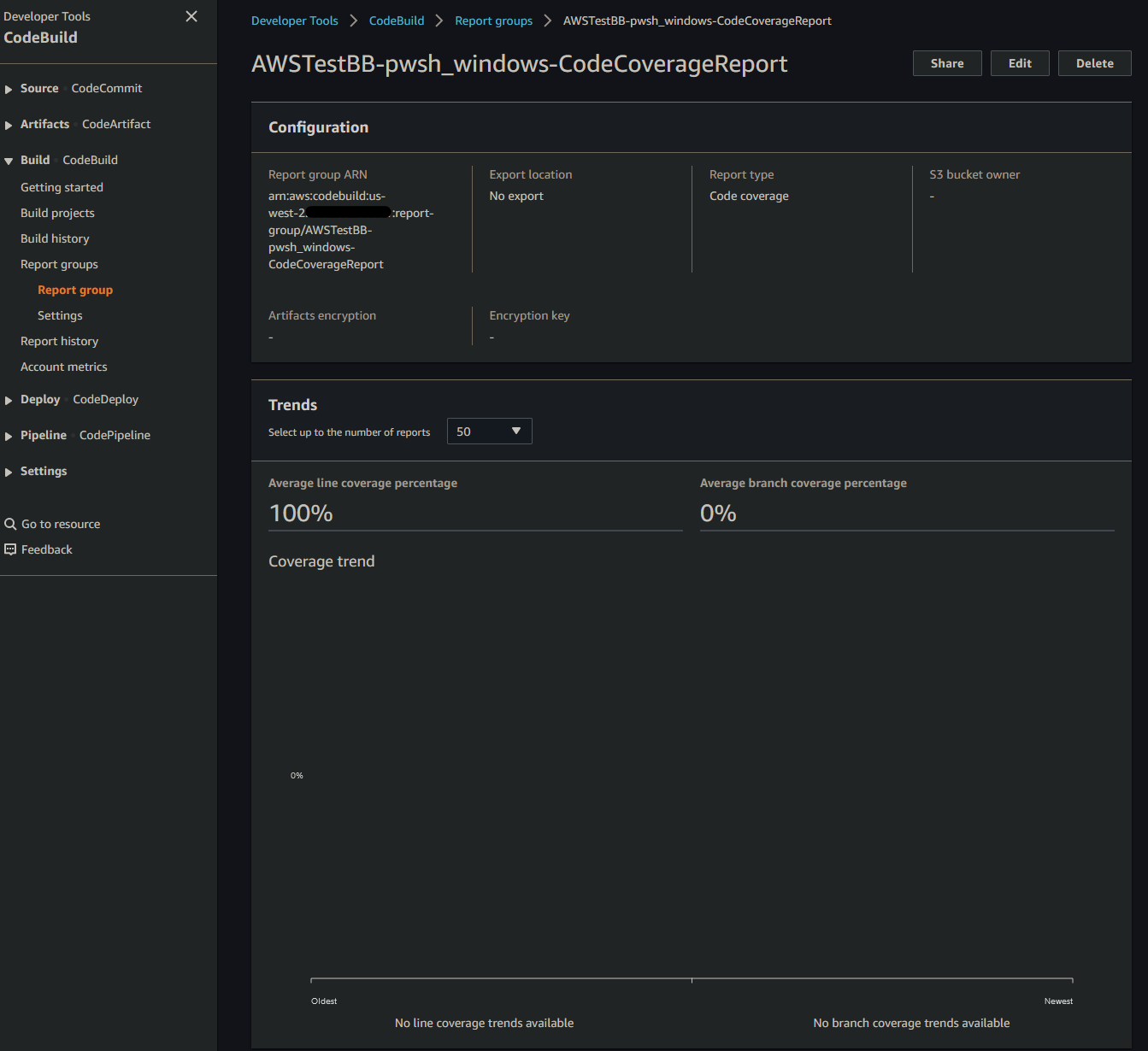Expand the Pipeline CodePipeline section
Screen dimensions: 1148x1051
[9, 436]
